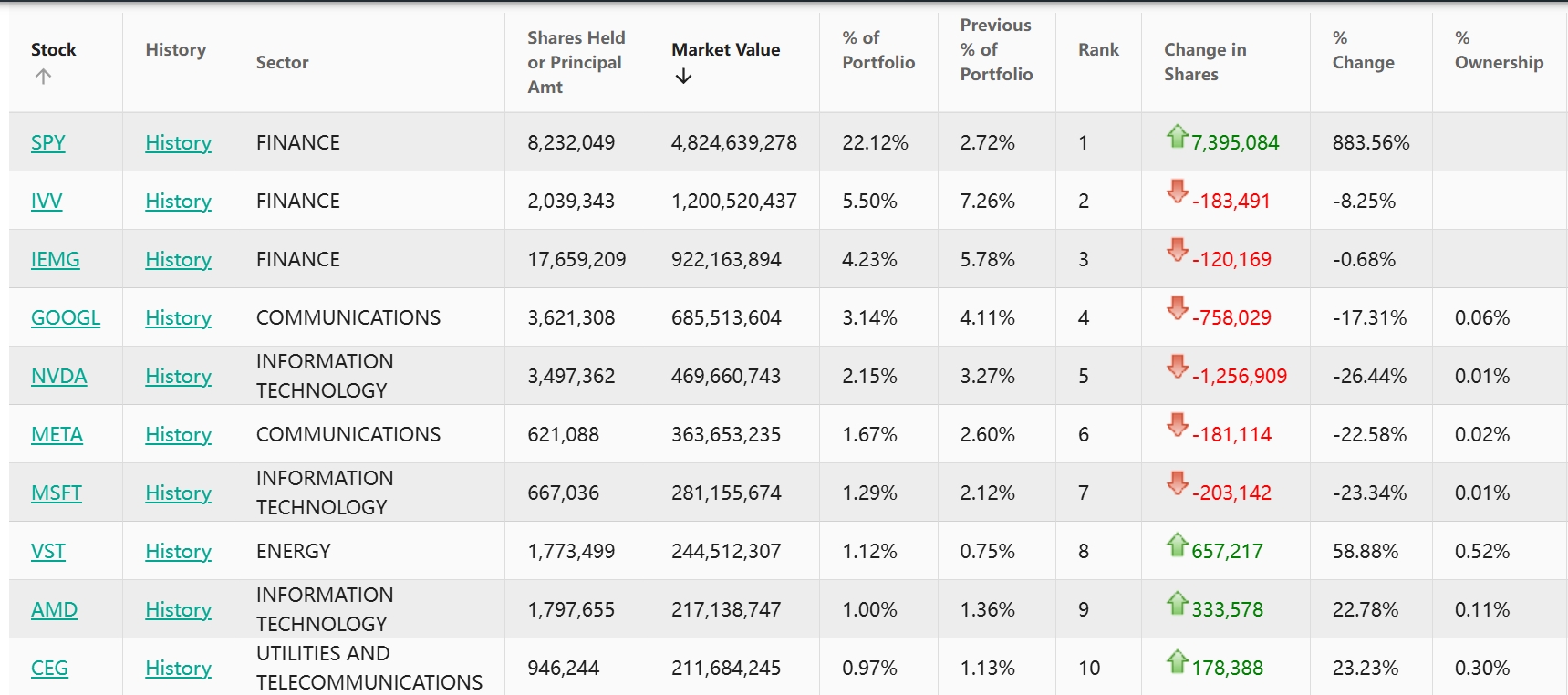Click the red down arrow in GOOGL row
Screen dimensions: 1568x695
1177,308
